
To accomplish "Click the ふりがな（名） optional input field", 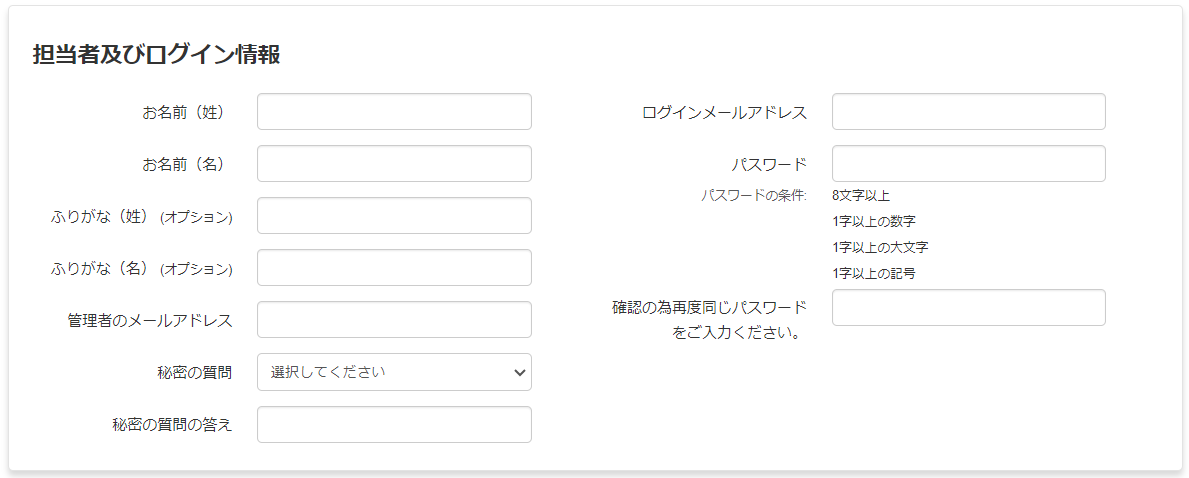I will pos(394,268).
